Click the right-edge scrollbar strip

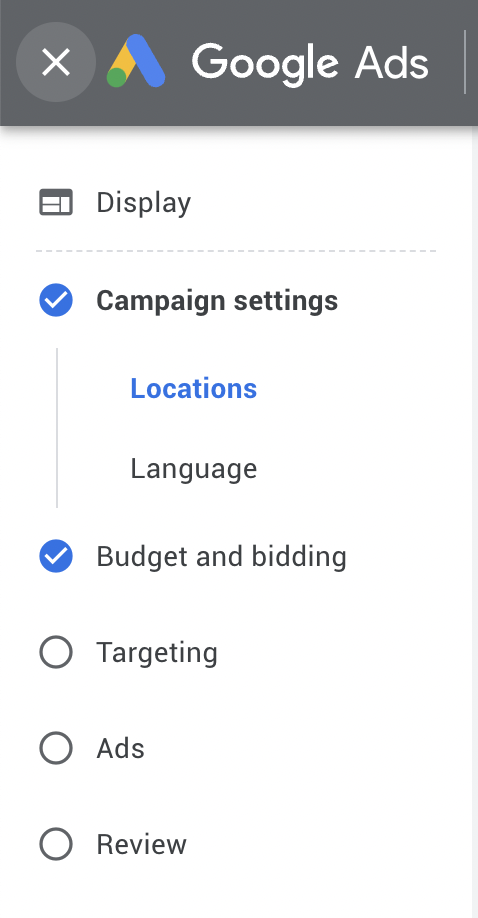(475, 521)
